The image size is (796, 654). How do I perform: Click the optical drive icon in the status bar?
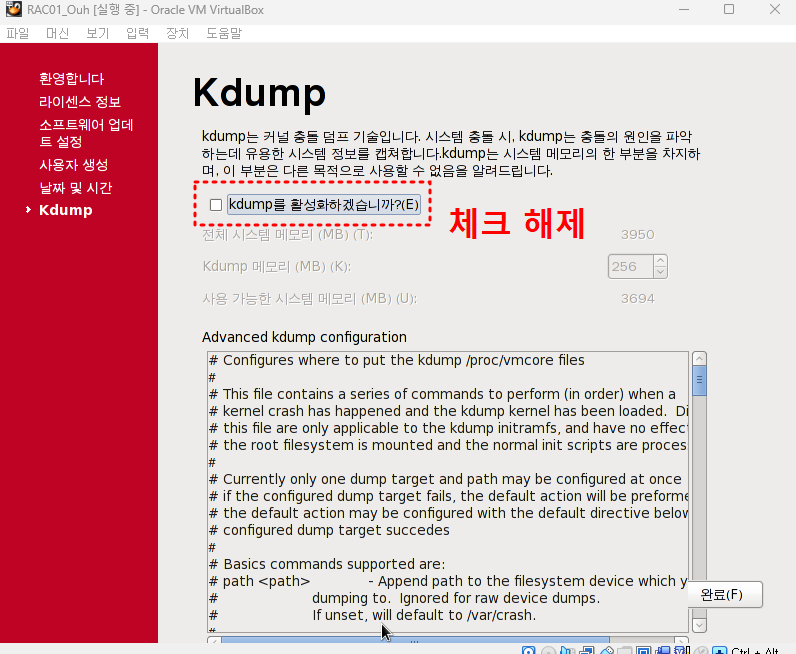[x=548, y=650]
